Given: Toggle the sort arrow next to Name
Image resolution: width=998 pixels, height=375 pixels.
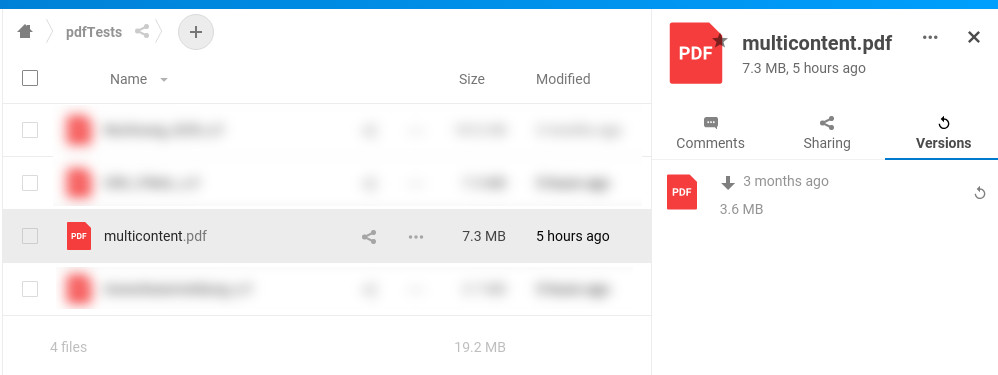Looking at the screenshot, I should pyautogui.click(x=164, y=80).
